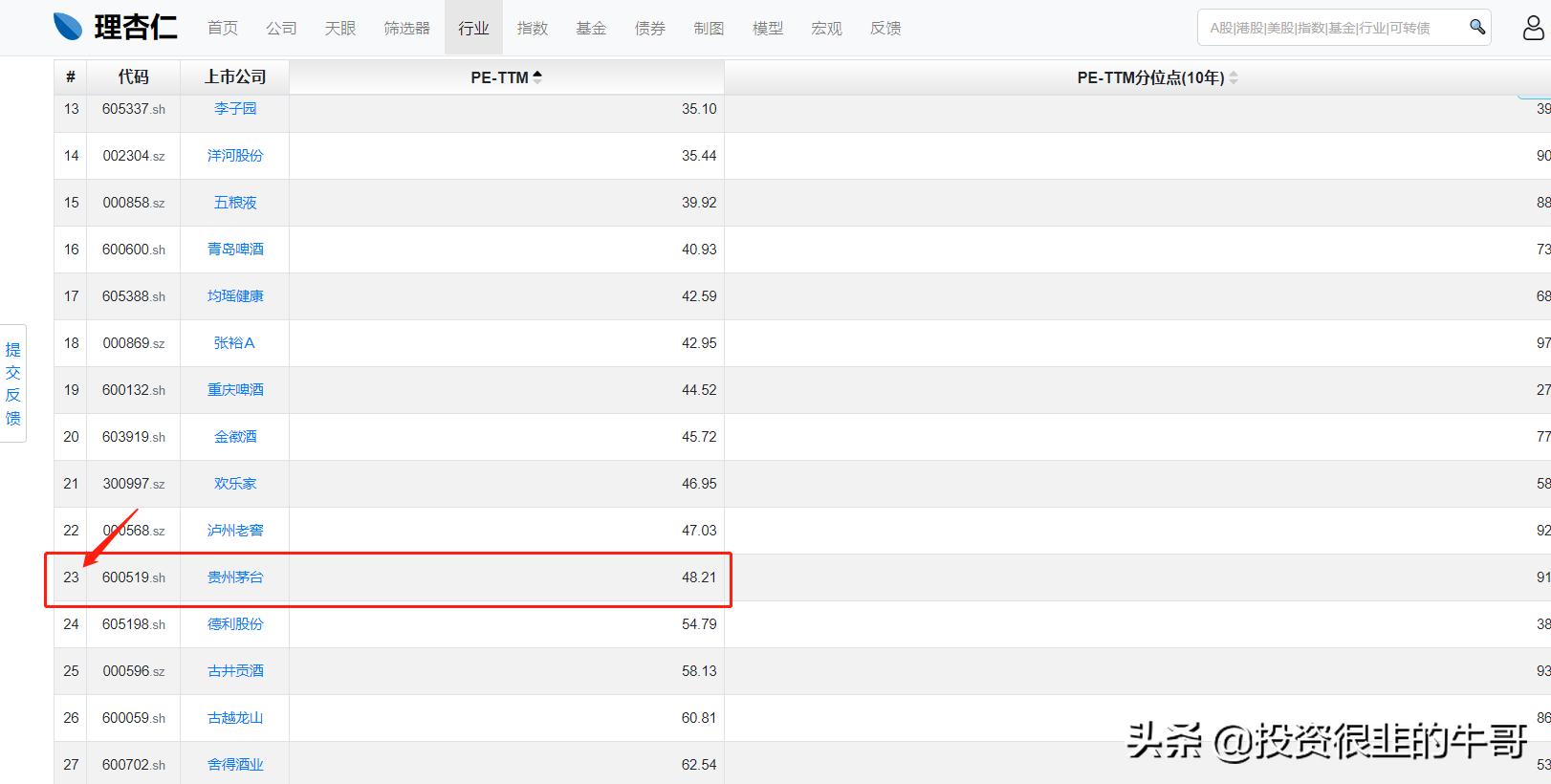Click the 上市公司 column header

click(235, 77)
